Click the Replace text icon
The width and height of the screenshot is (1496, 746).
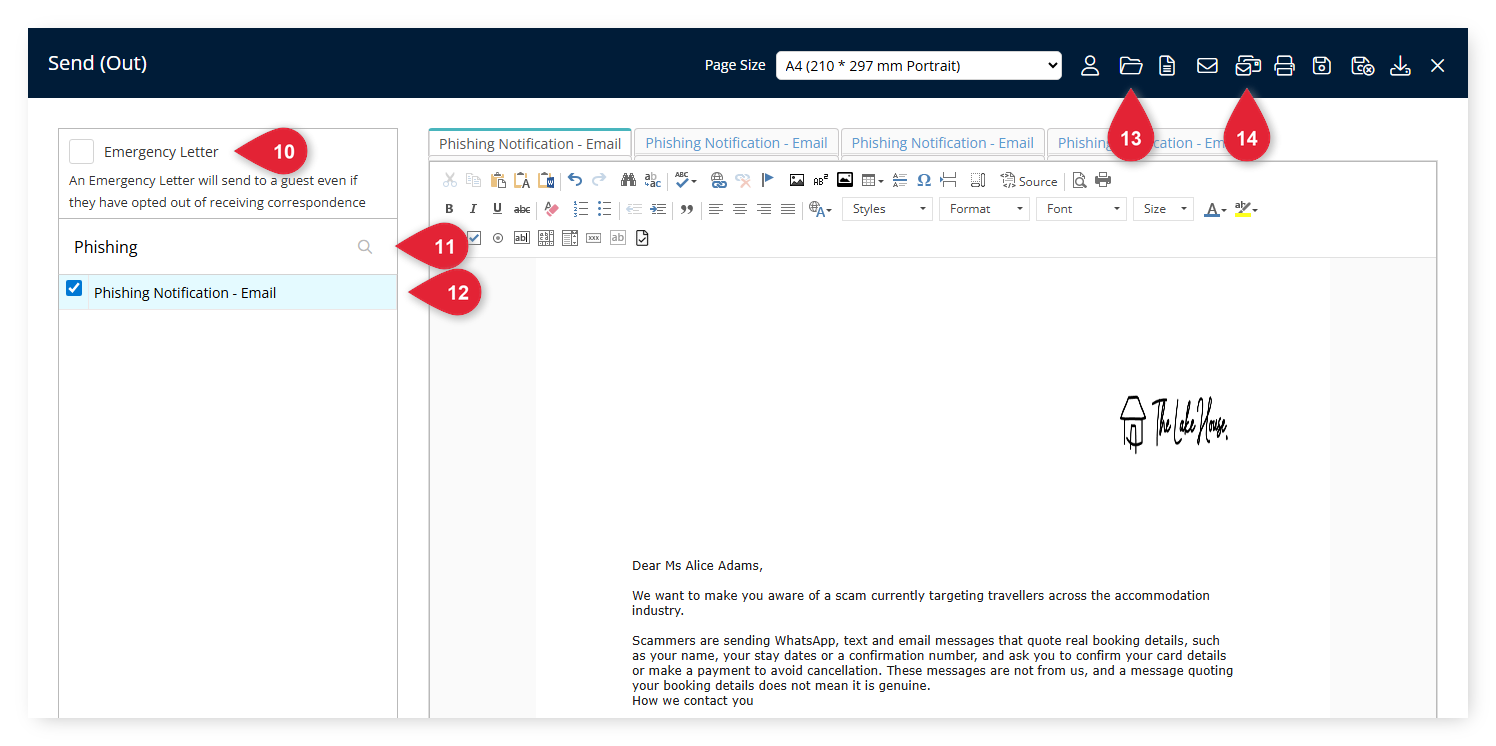[x=652, y=180]
